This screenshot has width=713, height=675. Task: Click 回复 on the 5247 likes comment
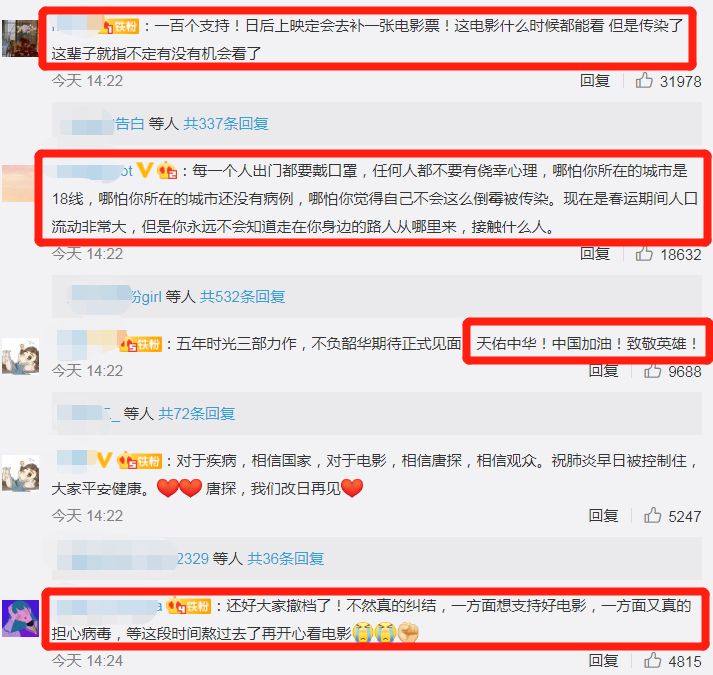603,515
